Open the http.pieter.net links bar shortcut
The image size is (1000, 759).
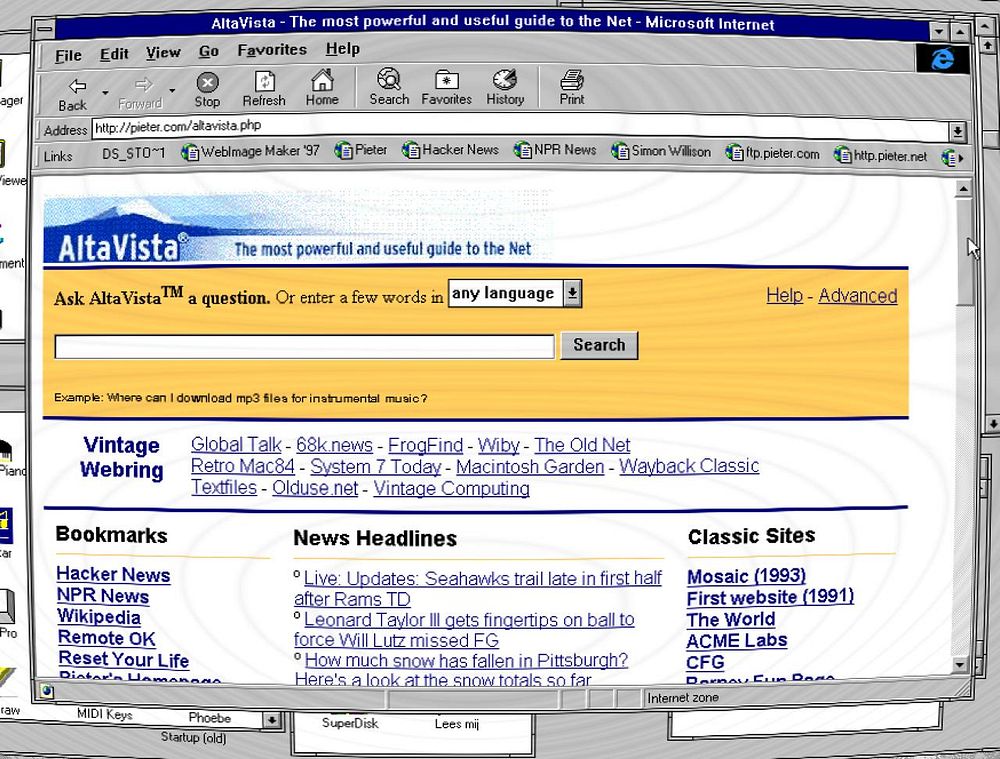click(x=881, y=155)
